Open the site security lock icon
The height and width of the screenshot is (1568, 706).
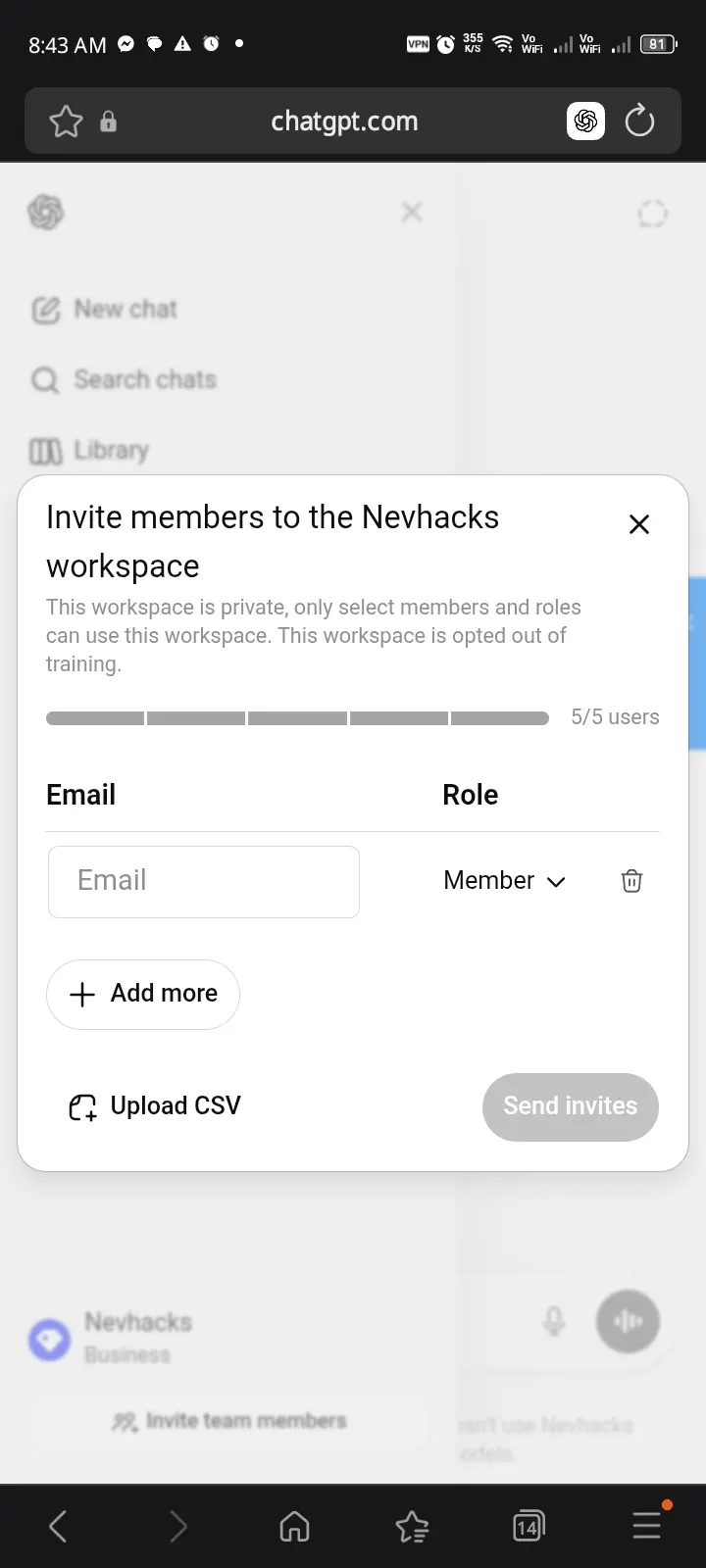point(109,122)
